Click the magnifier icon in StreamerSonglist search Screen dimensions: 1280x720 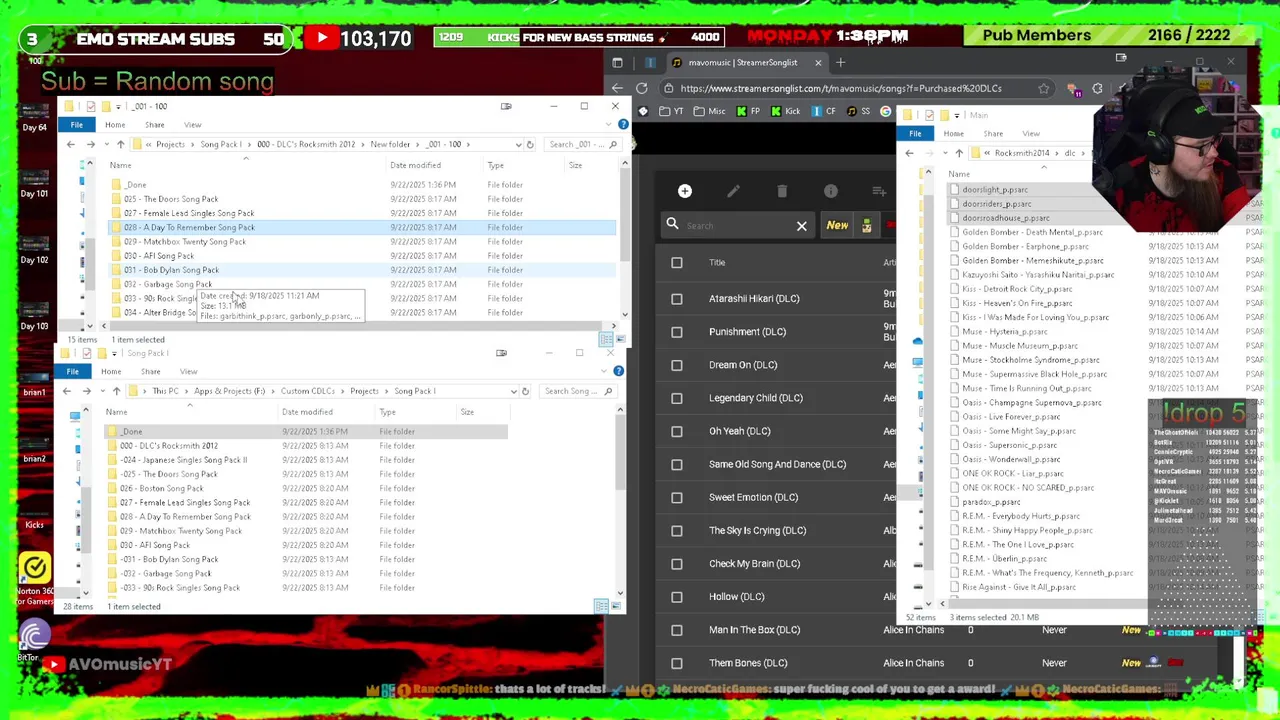[672, 225]
